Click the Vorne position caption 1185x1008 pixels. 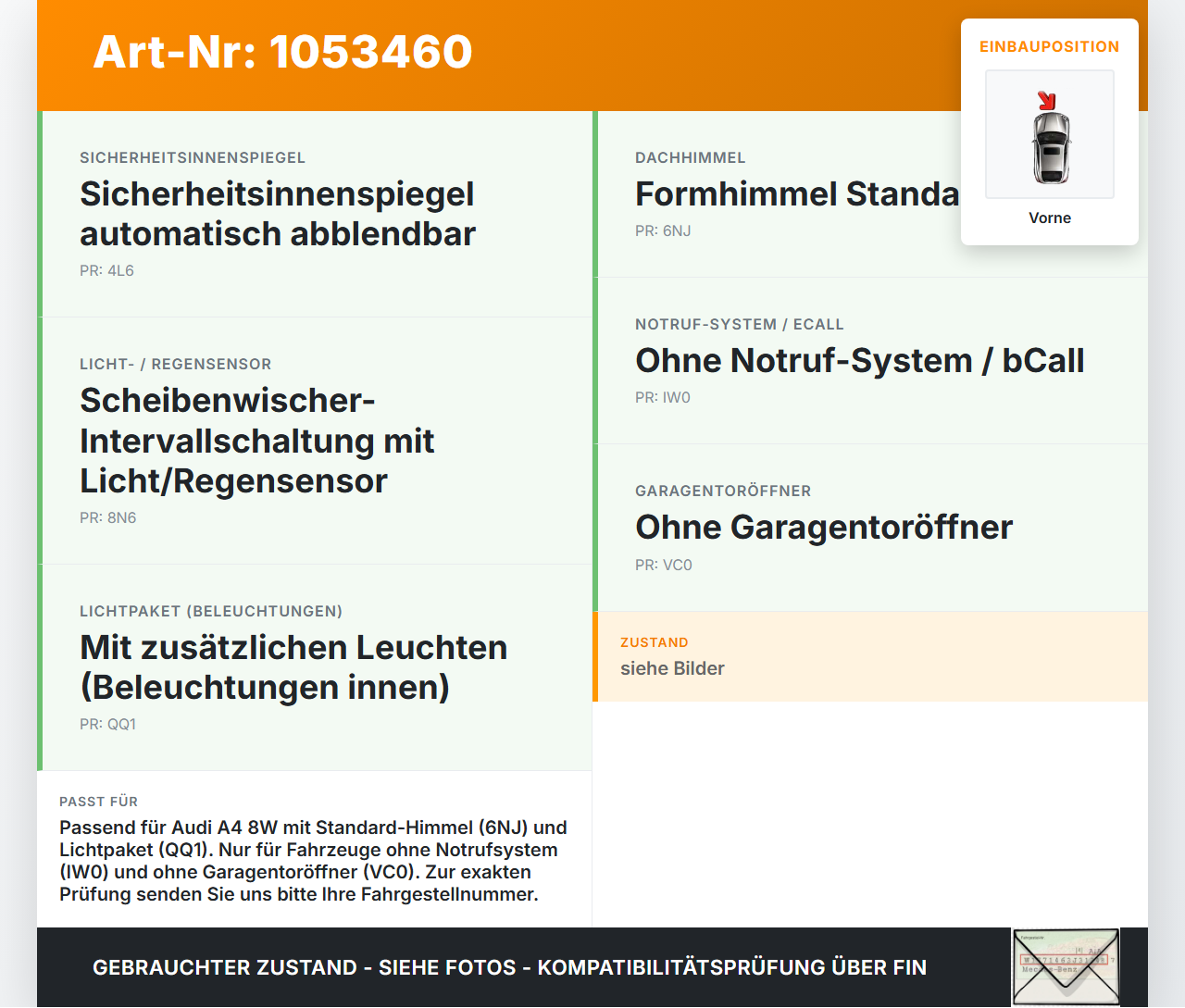click(1050, 218)
